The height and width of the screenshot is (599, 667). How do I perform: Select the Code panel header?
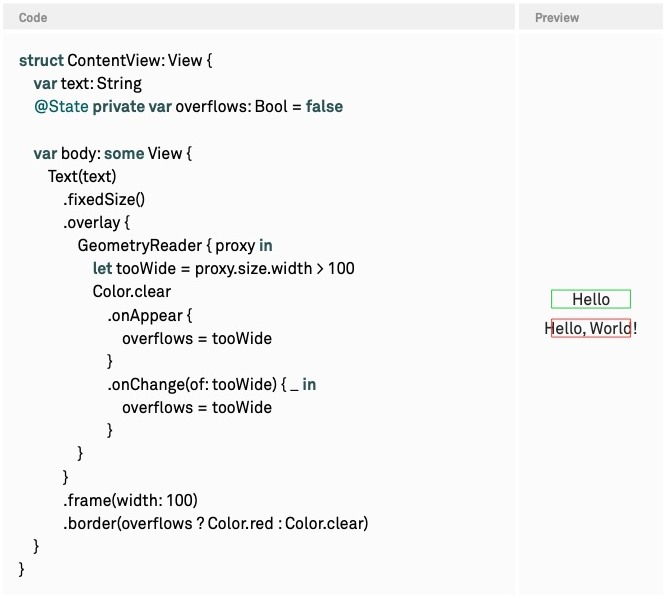[x=259, y=17]
